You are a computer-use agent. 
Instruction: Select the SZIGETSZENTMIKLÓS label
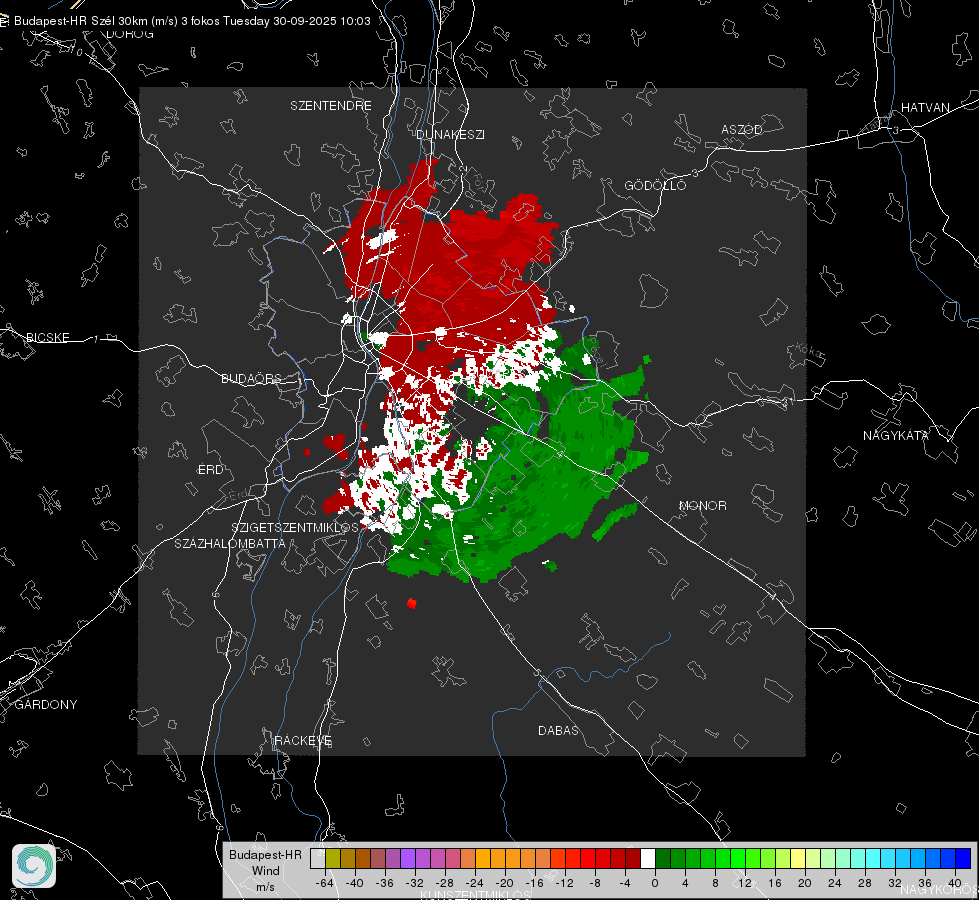click(x=295, y=528)
